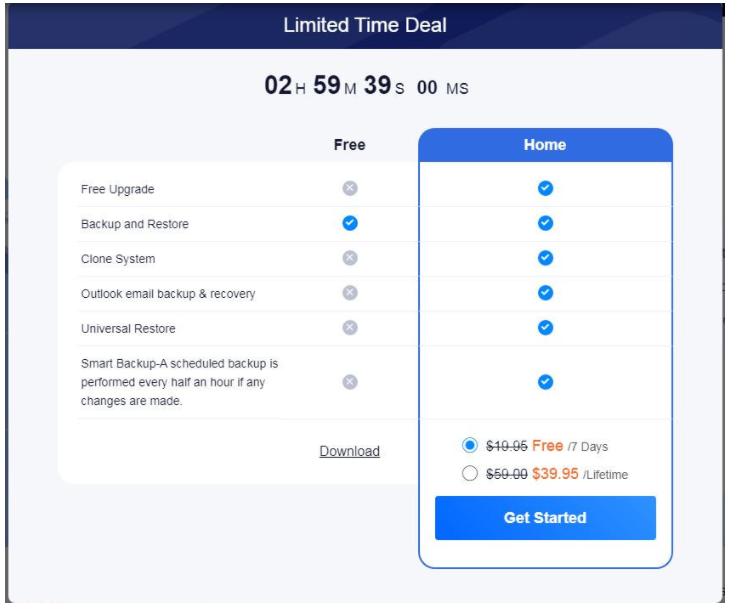Click the gray X icon for Outlook email backup
This screenshot has height=609, width=739.
[x=350, y=293]
